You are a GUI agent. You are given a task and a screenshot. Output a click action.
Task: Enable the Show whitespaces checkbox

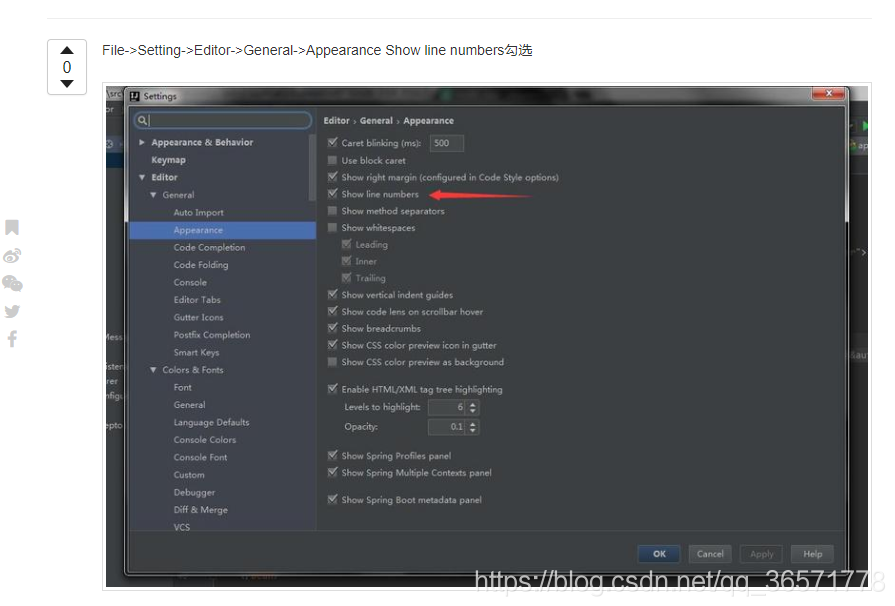tap(333, 227)
